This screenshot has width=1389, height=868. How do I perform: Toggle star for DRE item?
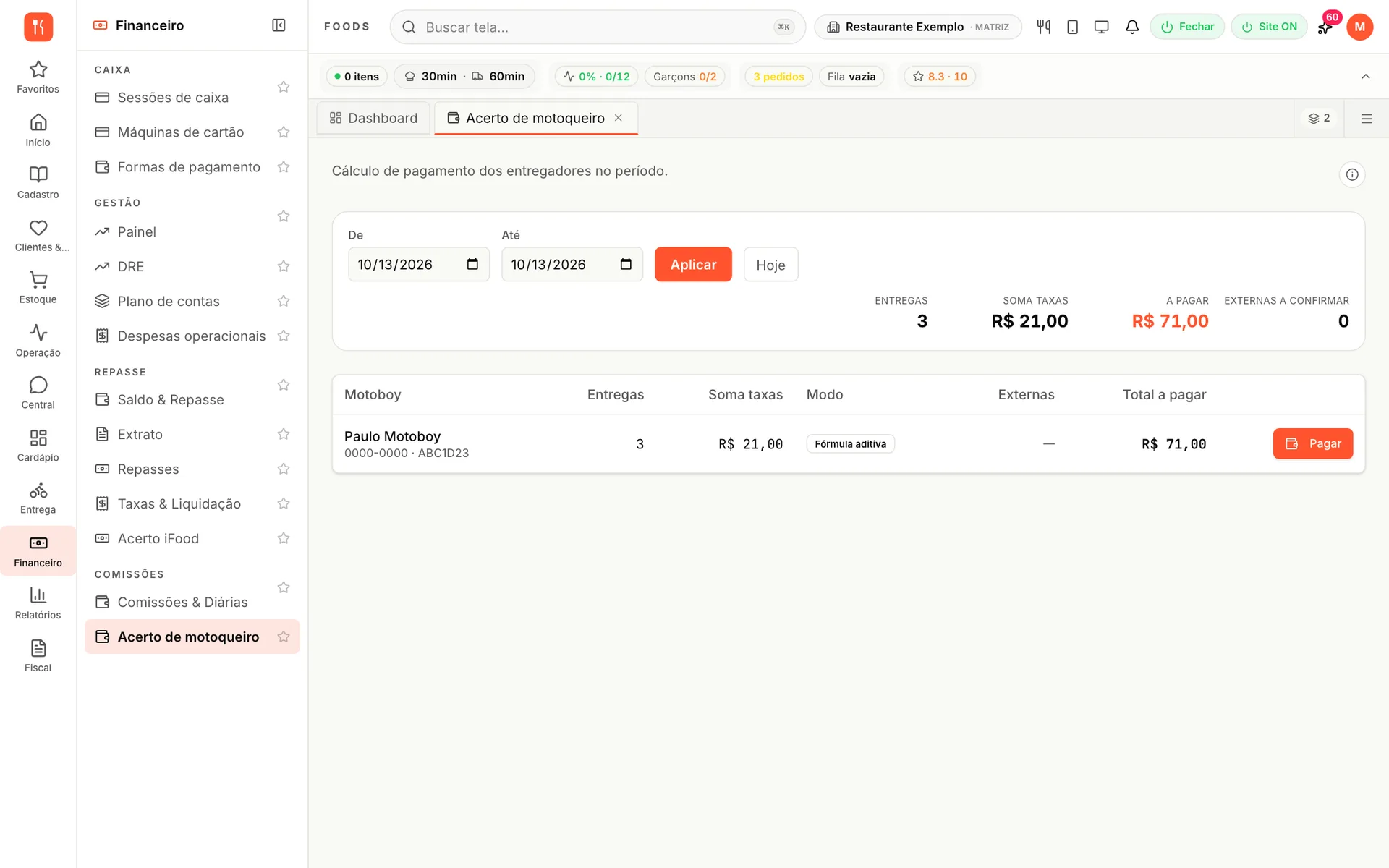pos(284,266)
